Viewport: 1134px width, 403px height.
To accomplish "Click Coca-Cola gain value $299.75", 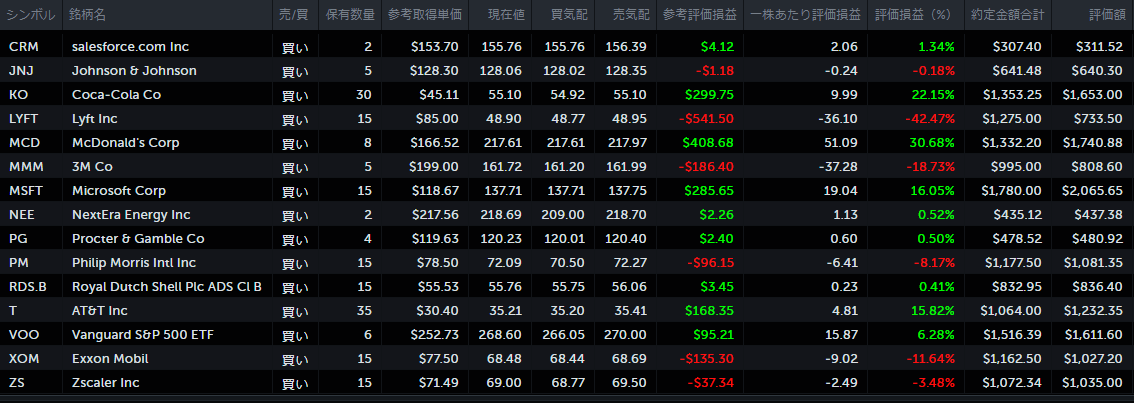I will point(711,95).
